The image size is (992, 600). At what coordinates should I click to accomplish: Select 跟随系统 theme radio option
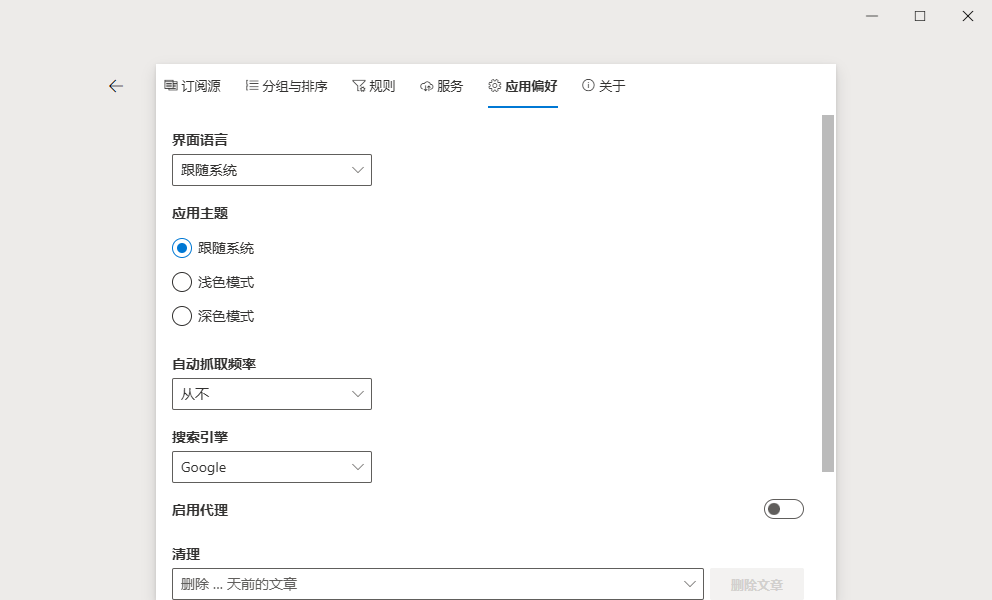point(182,248)
